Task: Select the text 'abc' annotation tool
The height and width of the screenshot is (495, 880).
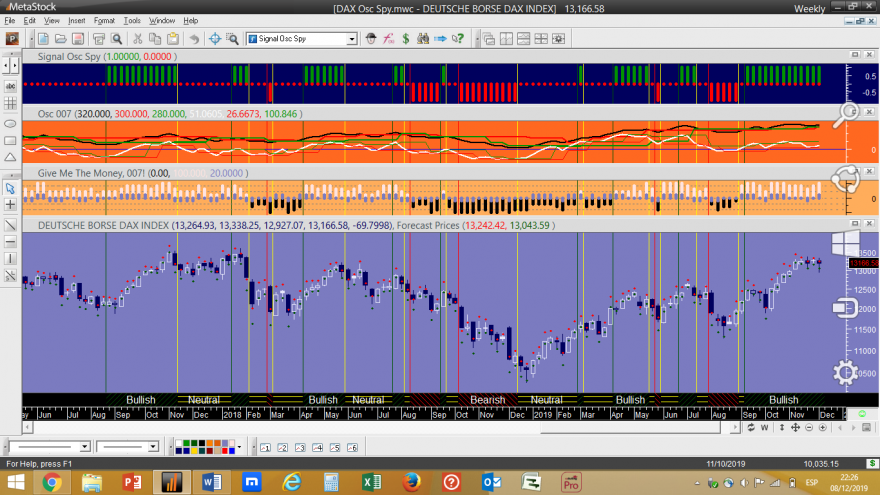Action: (10, 86)
